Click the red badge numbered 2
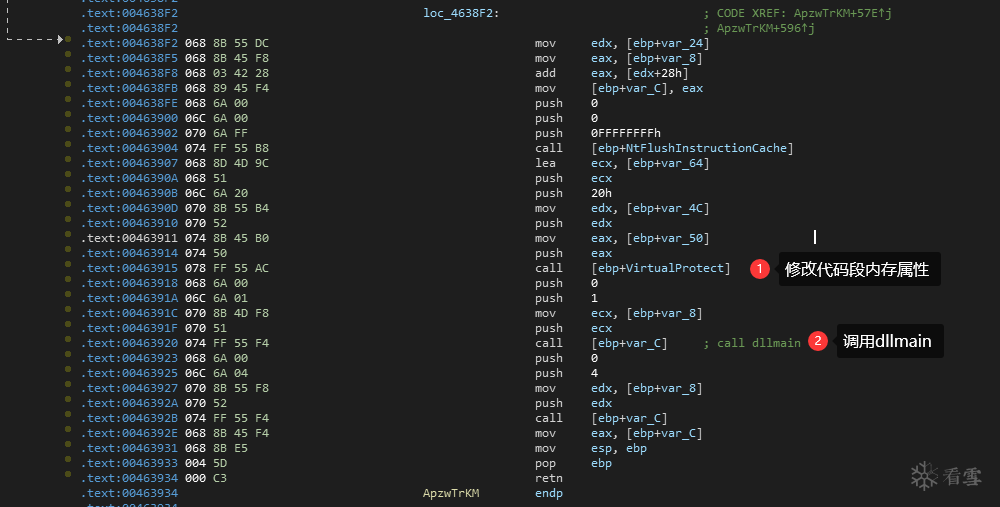This screenshot has height=507, width=1000. pos(818,342)
